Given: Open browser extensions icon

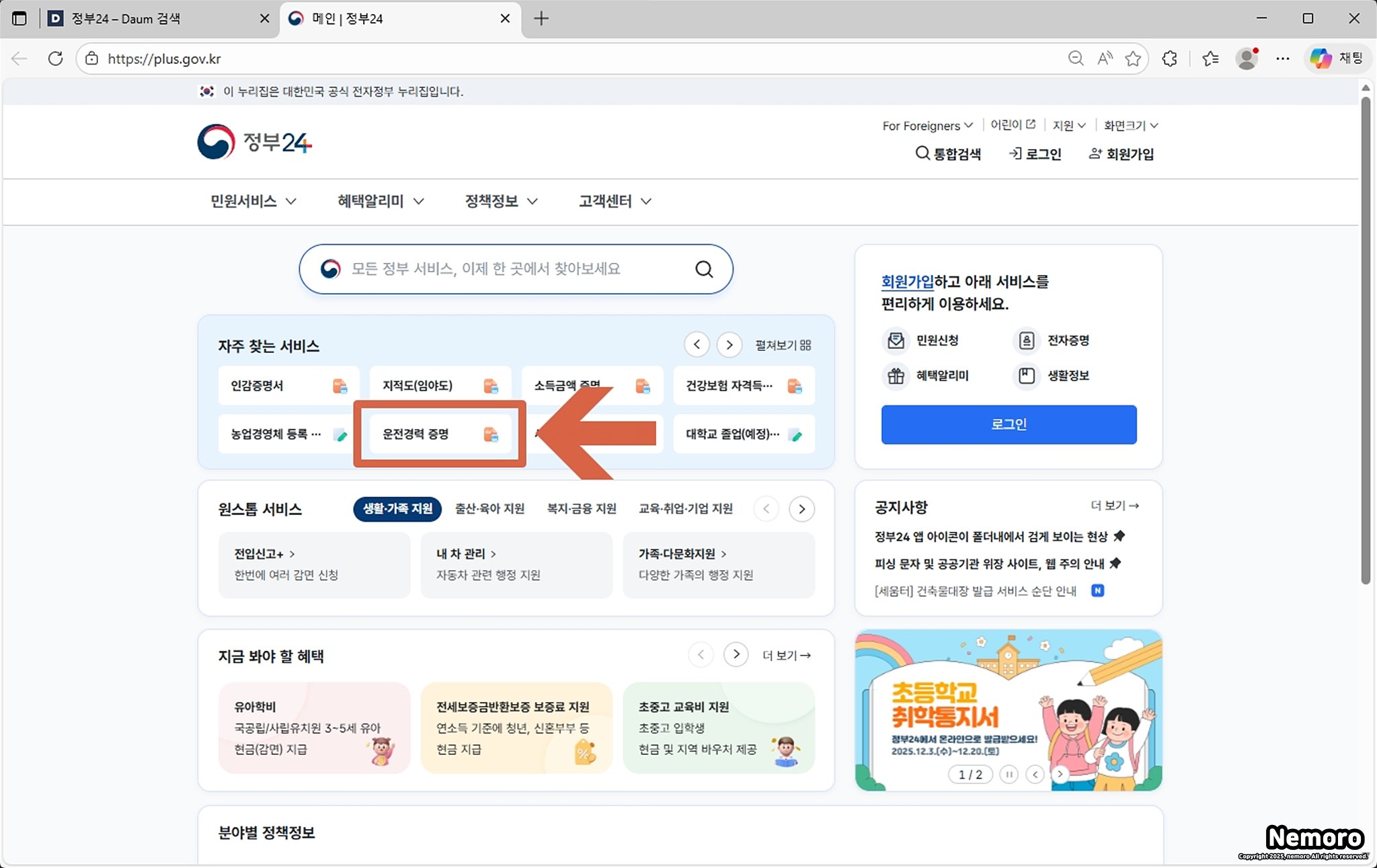Looking at the screenshot, I should tap(1170, 58).
